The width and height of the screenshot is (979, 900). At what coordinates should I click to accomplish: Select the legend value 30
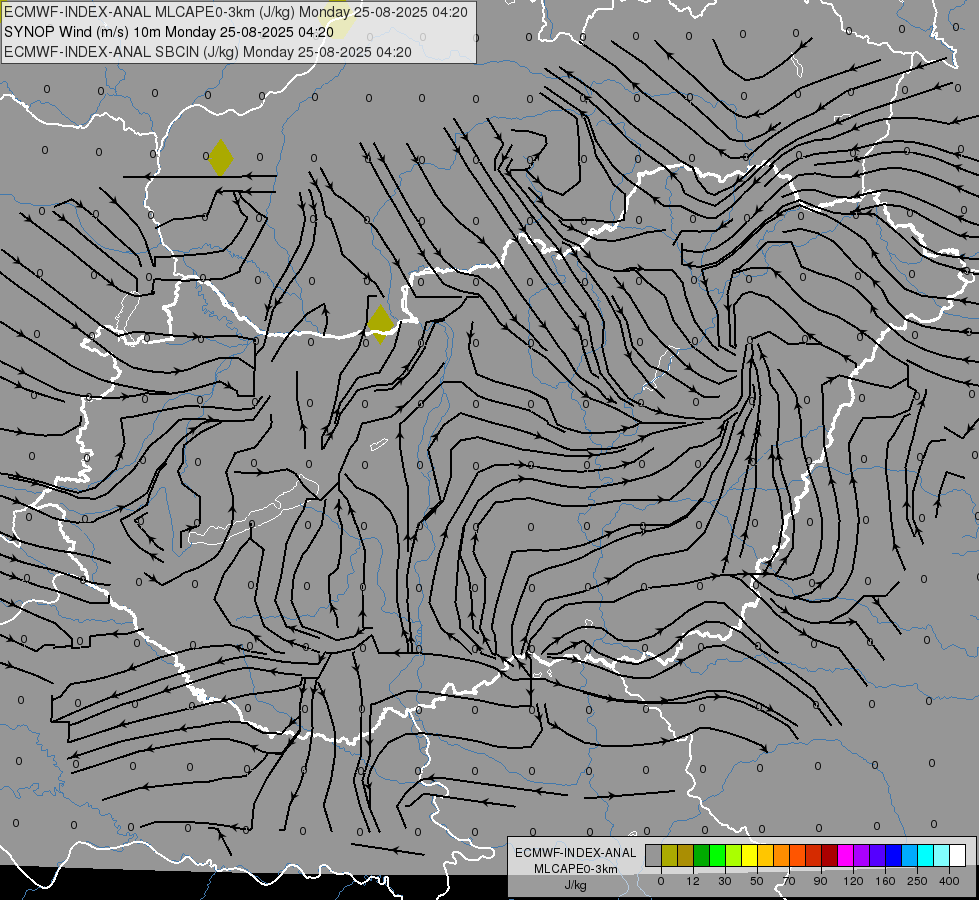pyautogui.click(x=725, y=881)
